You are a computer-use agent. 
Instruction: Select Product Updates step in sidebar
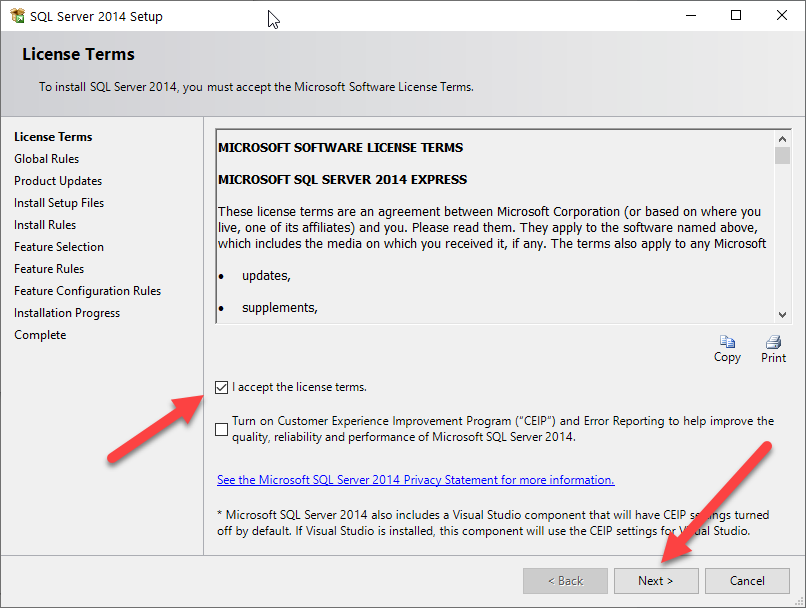click(58, 181)
